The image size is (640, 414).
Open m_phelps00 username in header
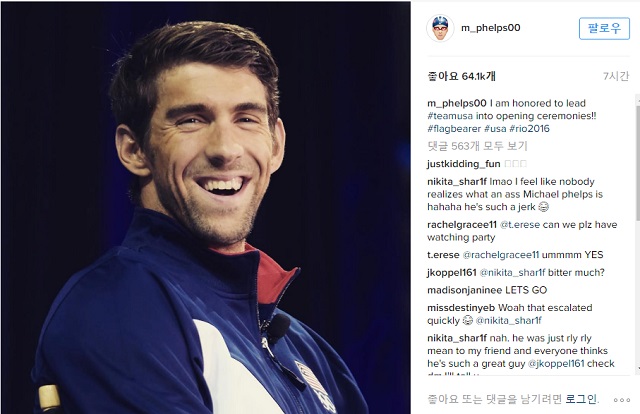(x=491, y=28)
